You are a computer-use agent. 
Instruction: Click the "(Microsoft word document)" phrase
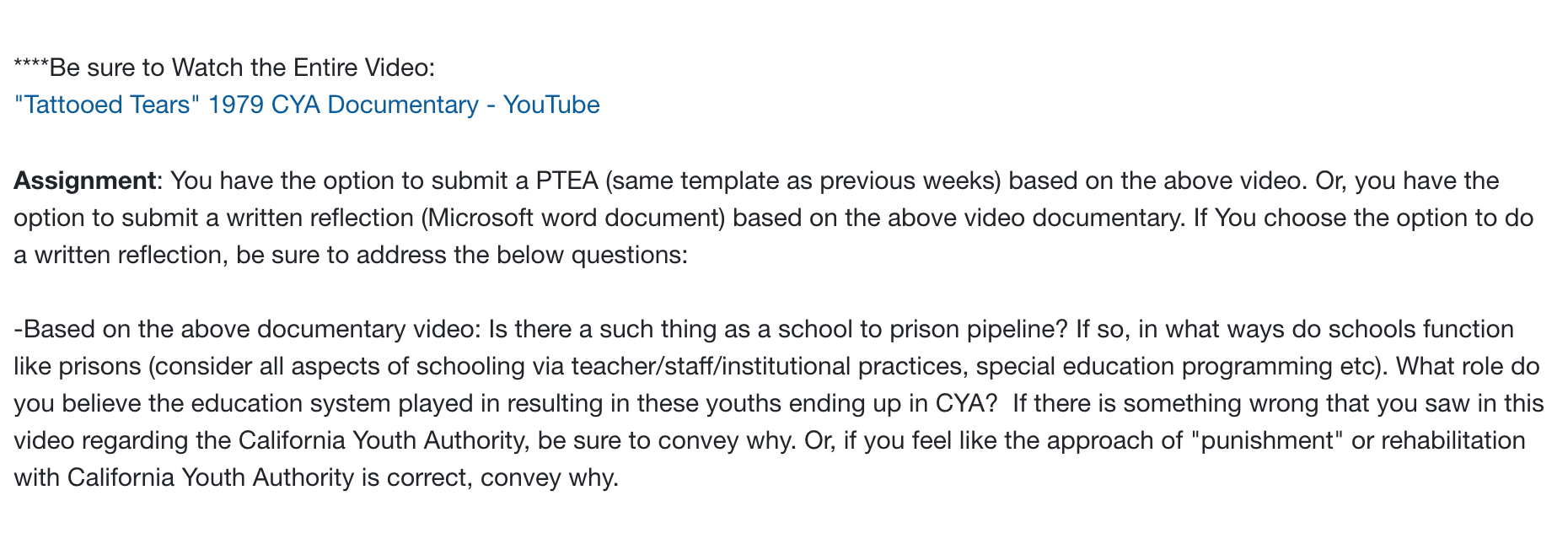tap(572, 218)
